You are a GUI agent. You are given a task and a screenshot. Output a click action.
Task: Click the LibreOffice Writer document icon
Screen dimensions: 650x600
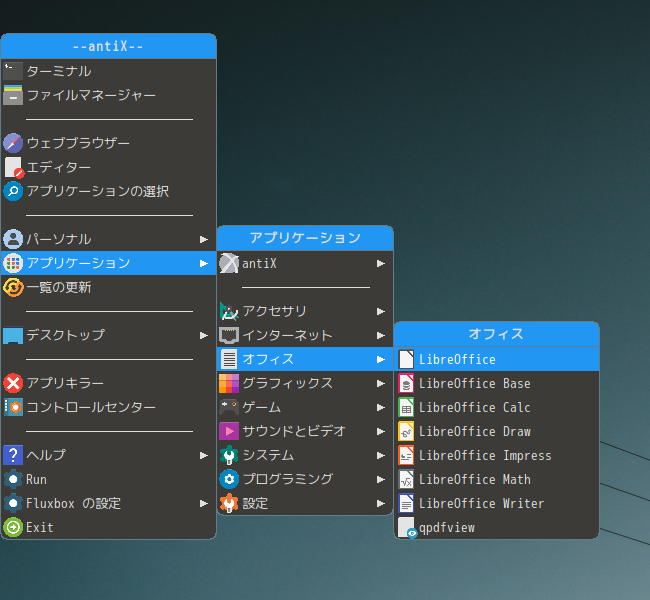click(406, 503)
